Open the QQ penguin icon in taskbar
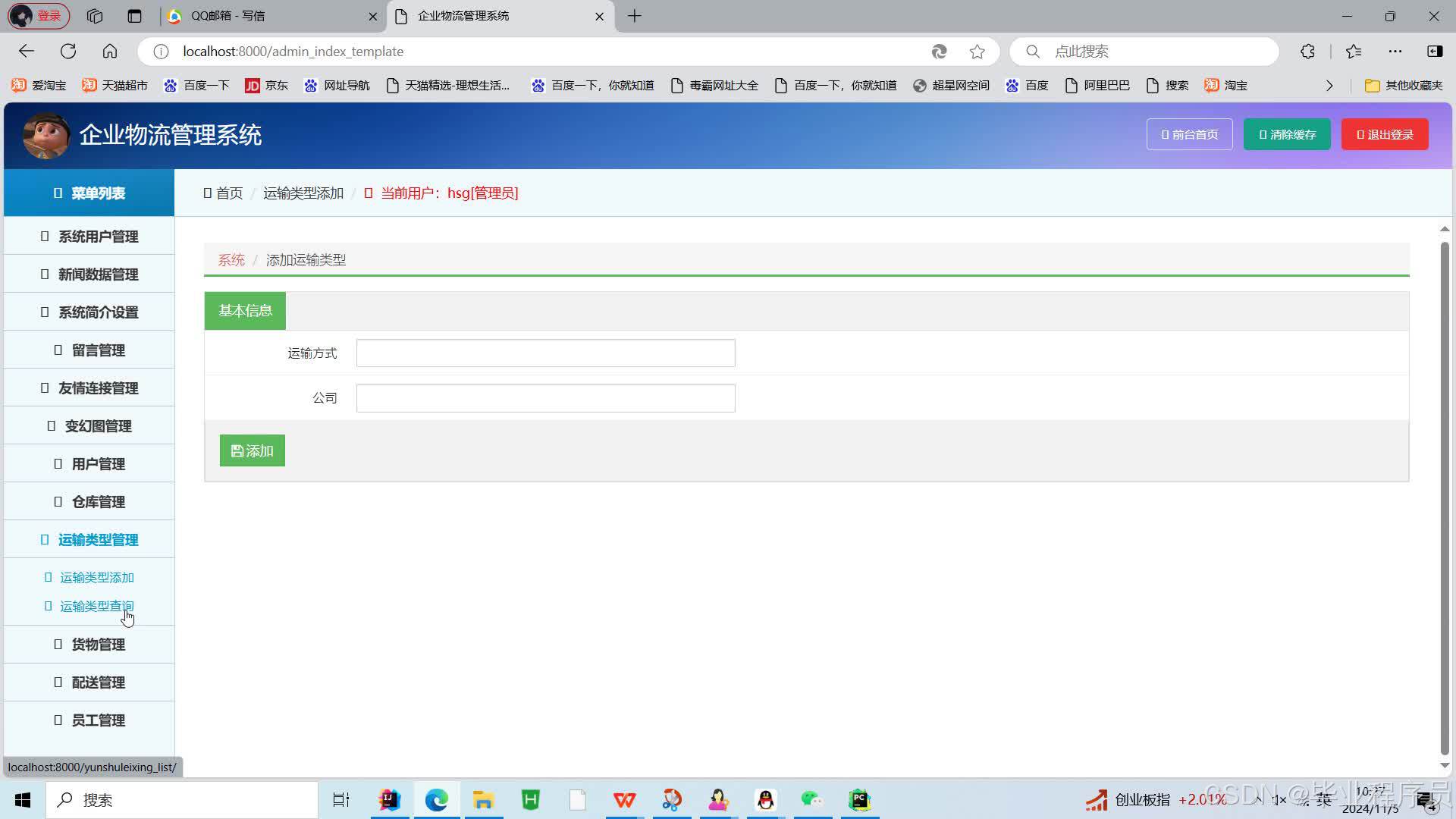 click(765, 800)
